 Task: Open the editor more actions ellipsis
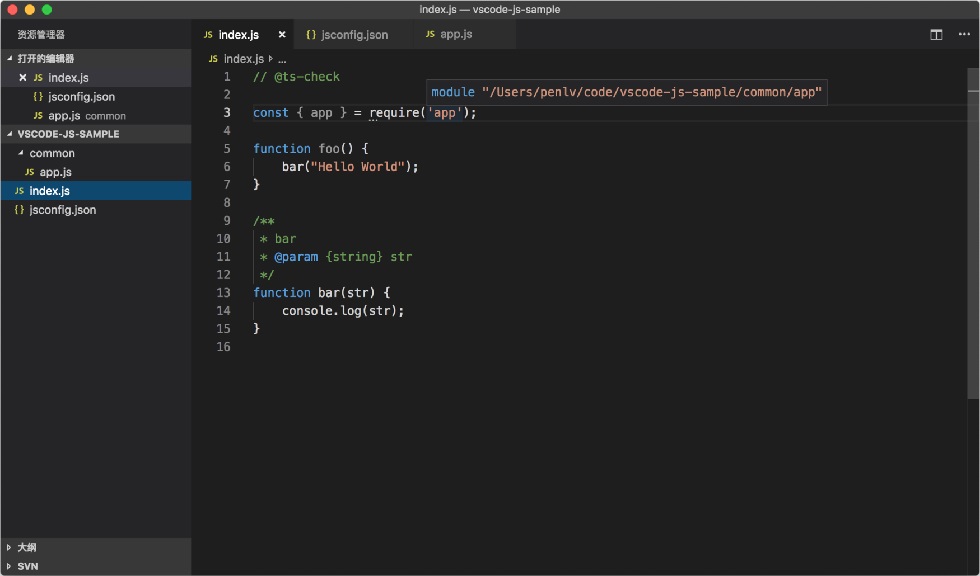click(x=964, y=34)
